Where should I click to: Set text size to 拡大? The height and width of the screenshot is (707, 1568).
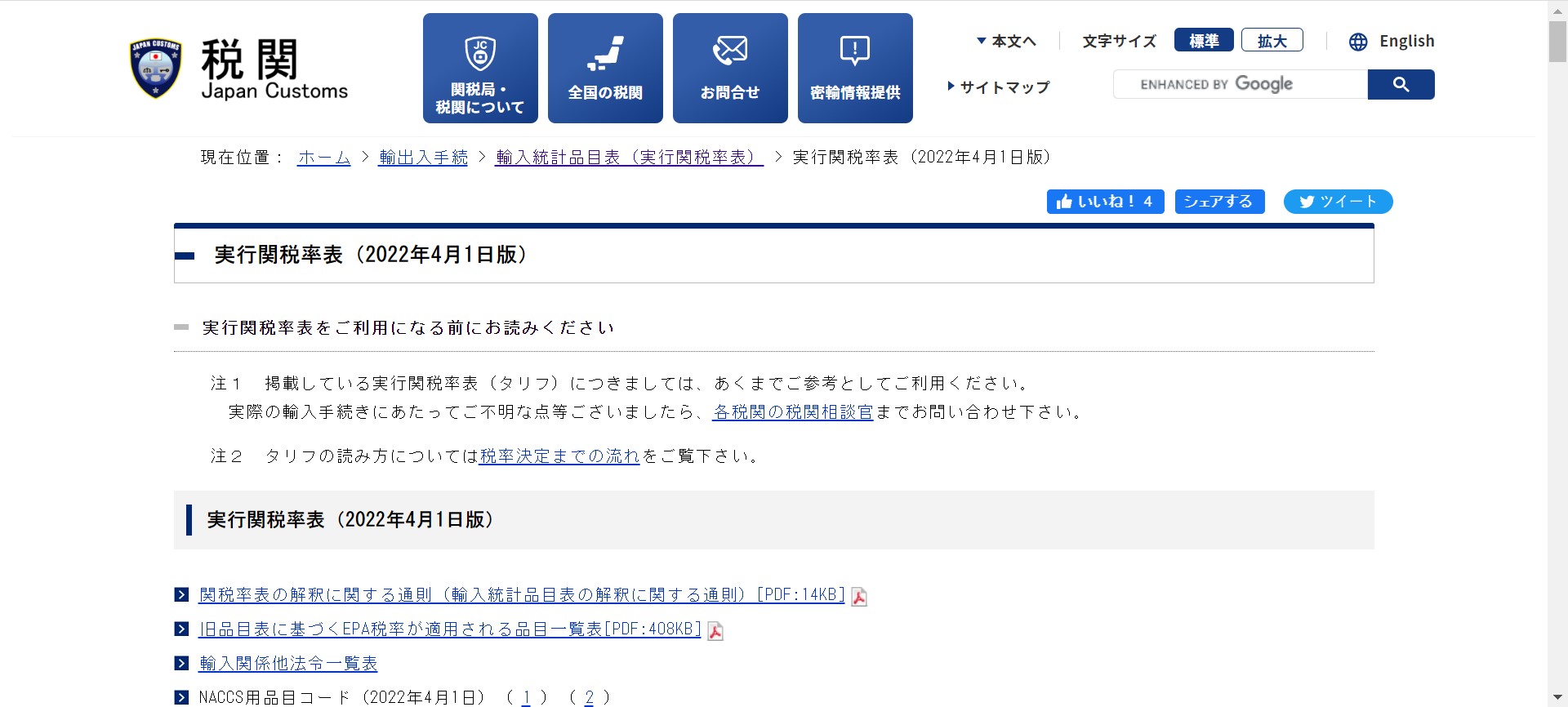coord(1272,40)
